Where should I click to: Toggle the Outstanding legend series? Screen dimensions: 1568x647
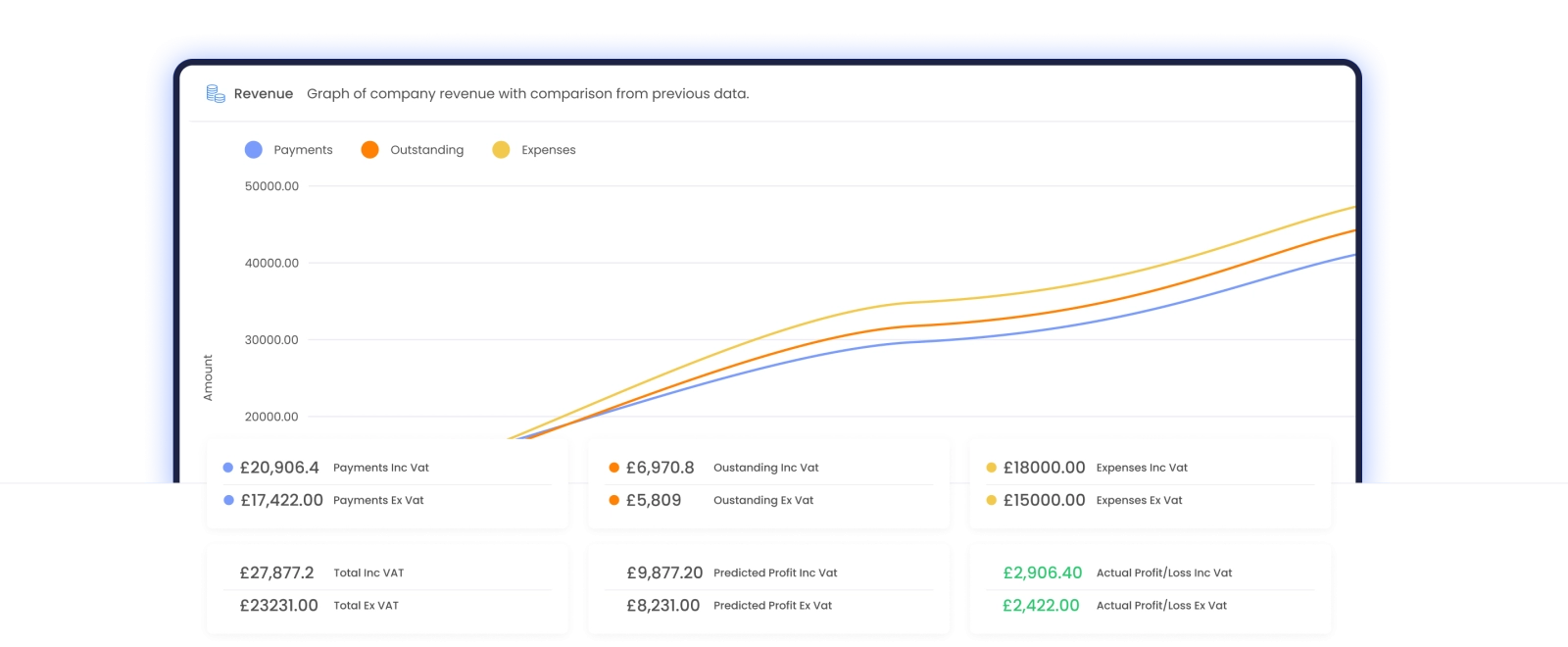coord(413,150)
